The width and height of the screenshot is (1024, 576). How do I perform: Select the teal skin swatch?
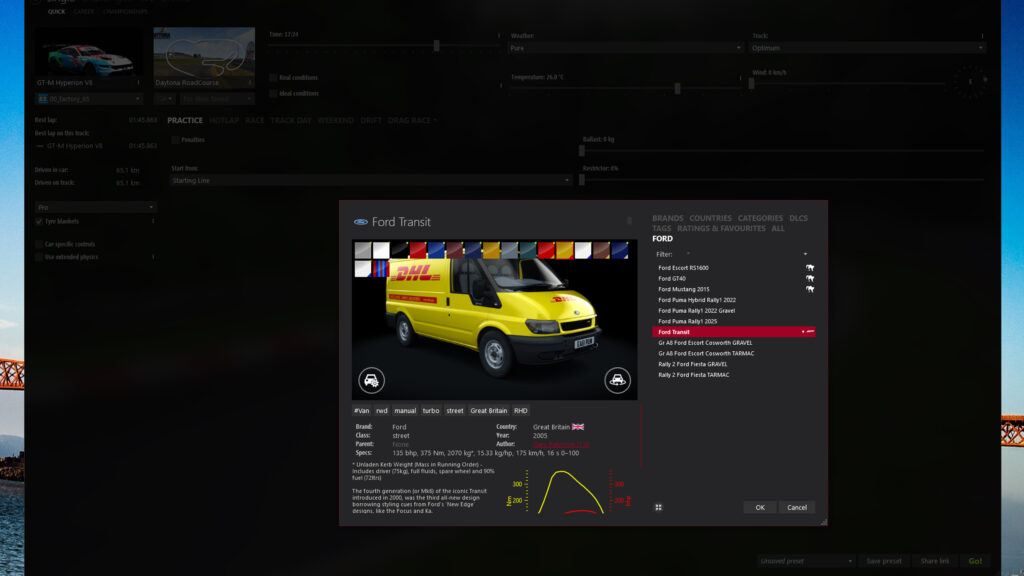pos(527,250)
